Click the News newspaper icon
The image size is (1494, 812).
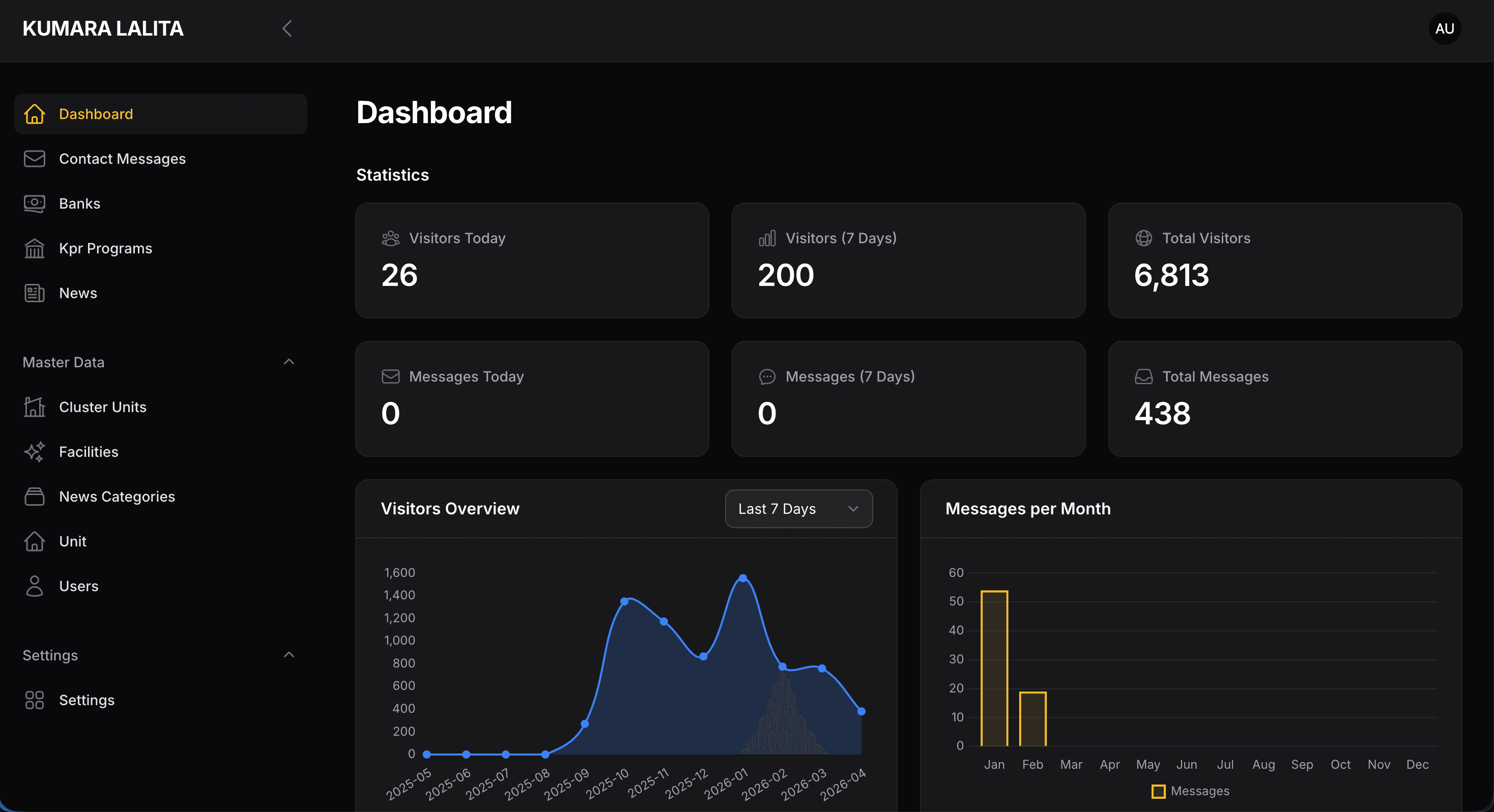34,293
